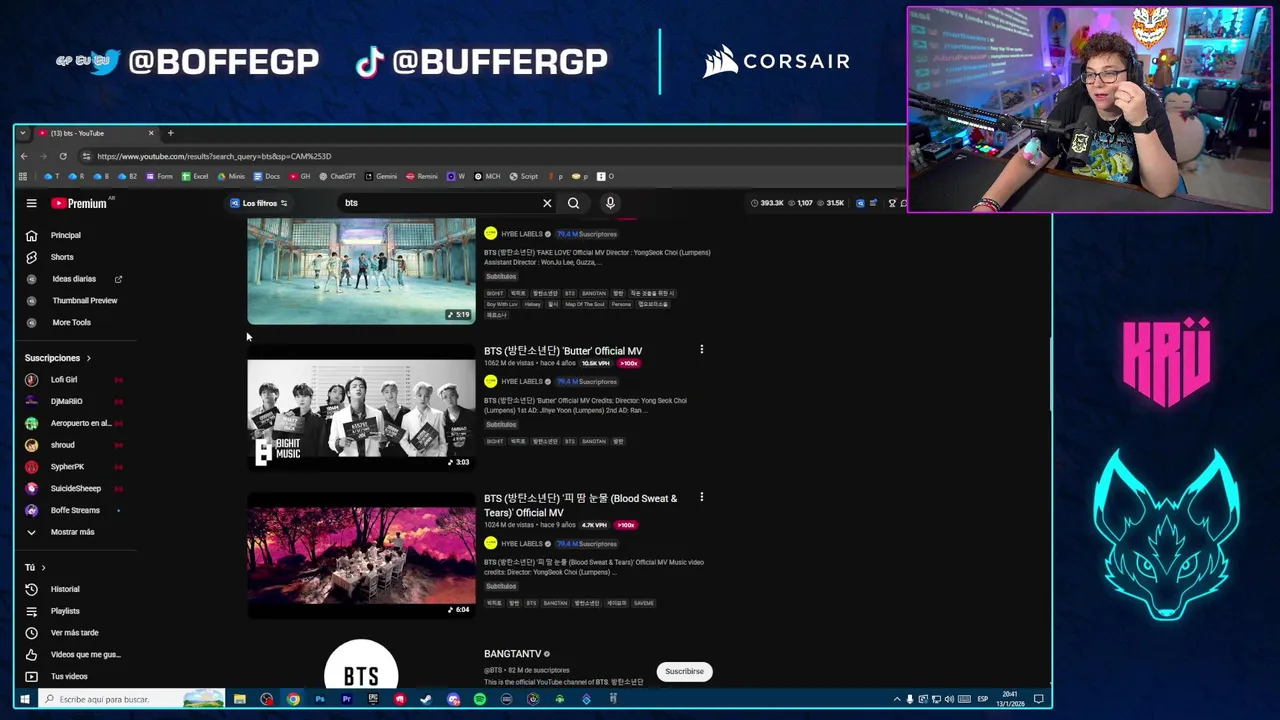The height and width of the screenshot is (720, 1280).
Task: Open the Script bookmark
Action: pos(523,176)
